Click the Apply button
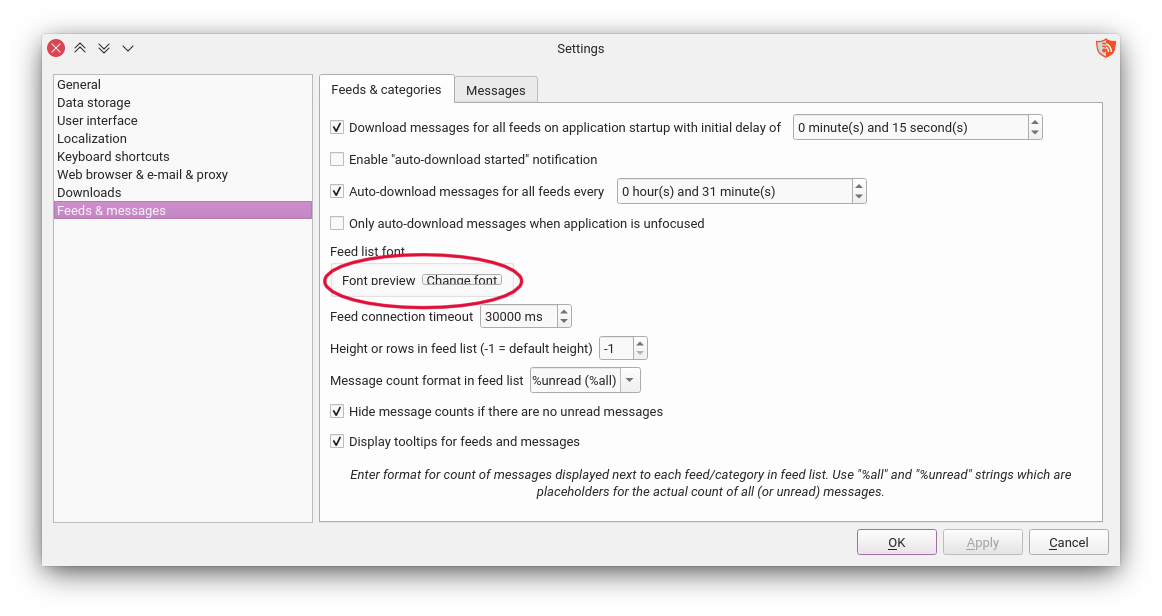Viewport: 1162px width, 616px height. 983,543
